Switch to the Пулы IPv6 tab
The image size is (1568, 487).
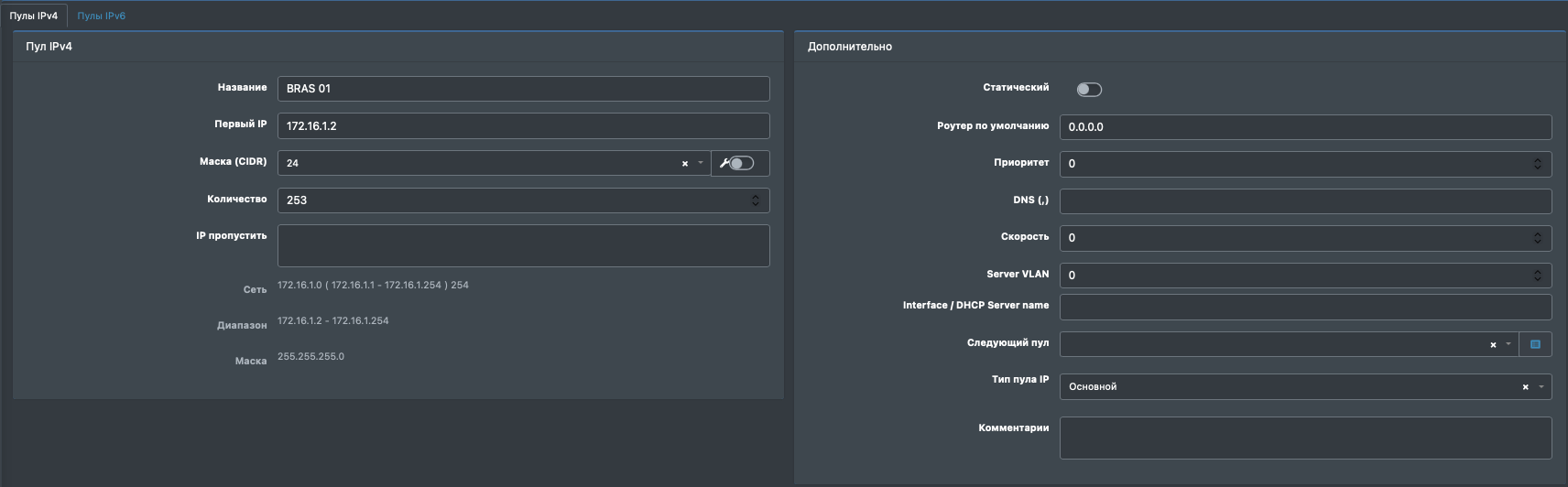tap(102, 16)
